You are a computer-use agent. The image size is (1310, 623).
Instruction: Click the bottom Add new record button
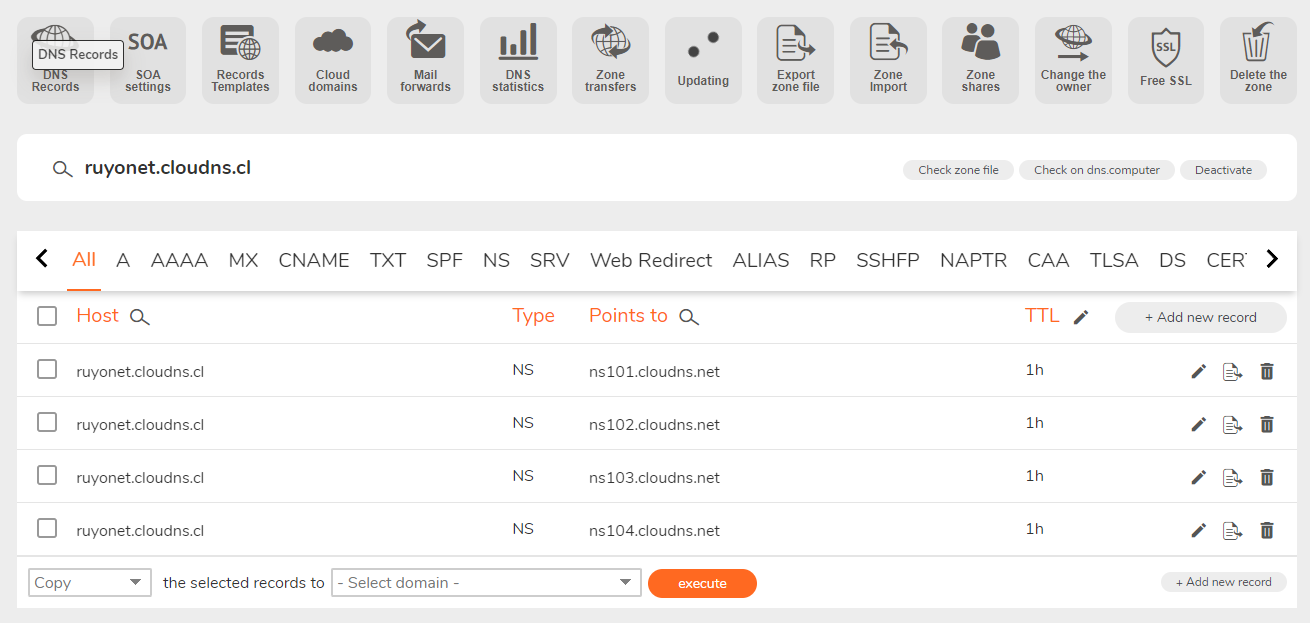[x=1224, y=582]
